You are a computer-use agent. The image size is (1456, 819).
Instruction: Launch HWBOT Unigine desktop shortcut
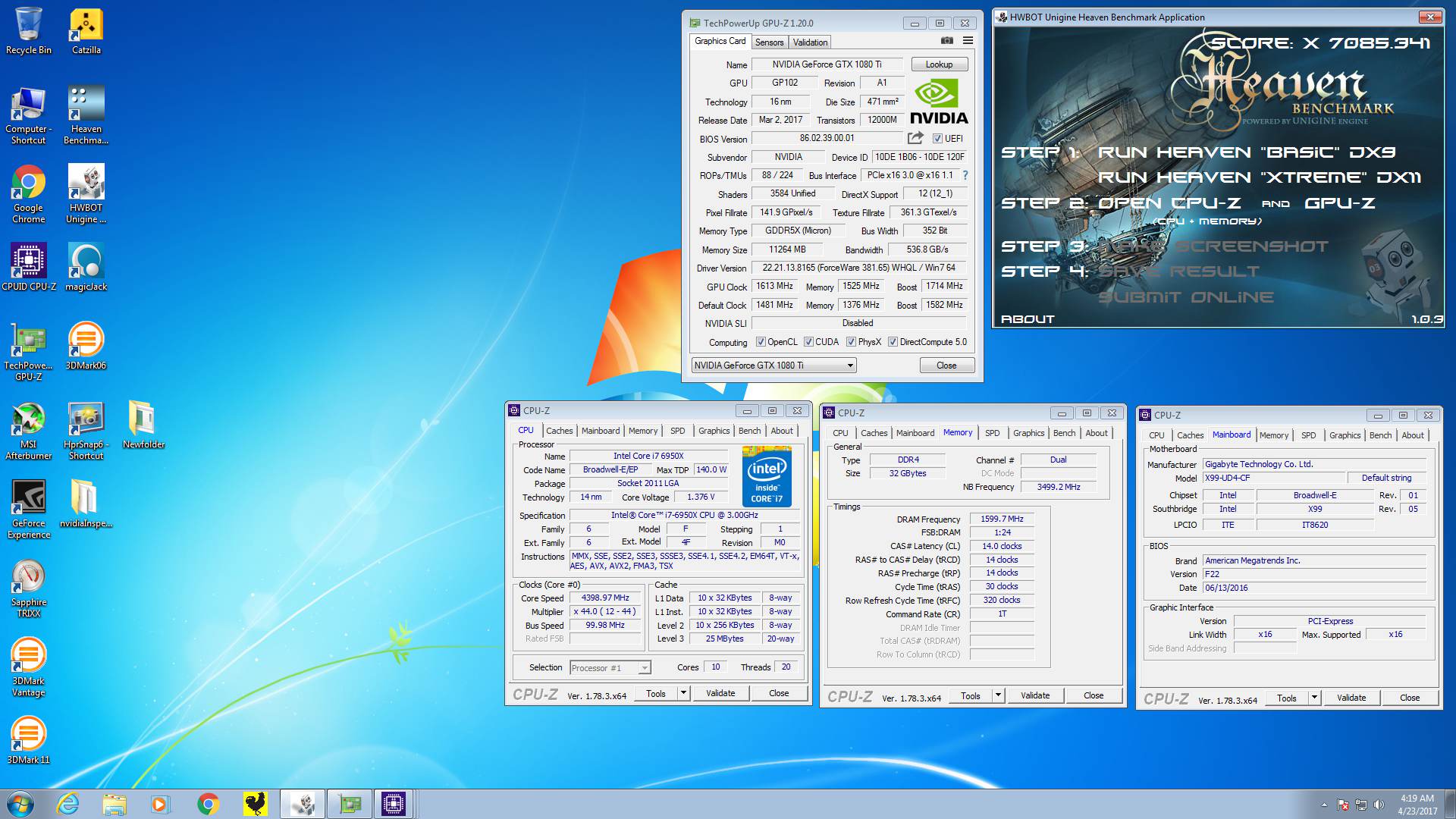[x=86, y=194]
